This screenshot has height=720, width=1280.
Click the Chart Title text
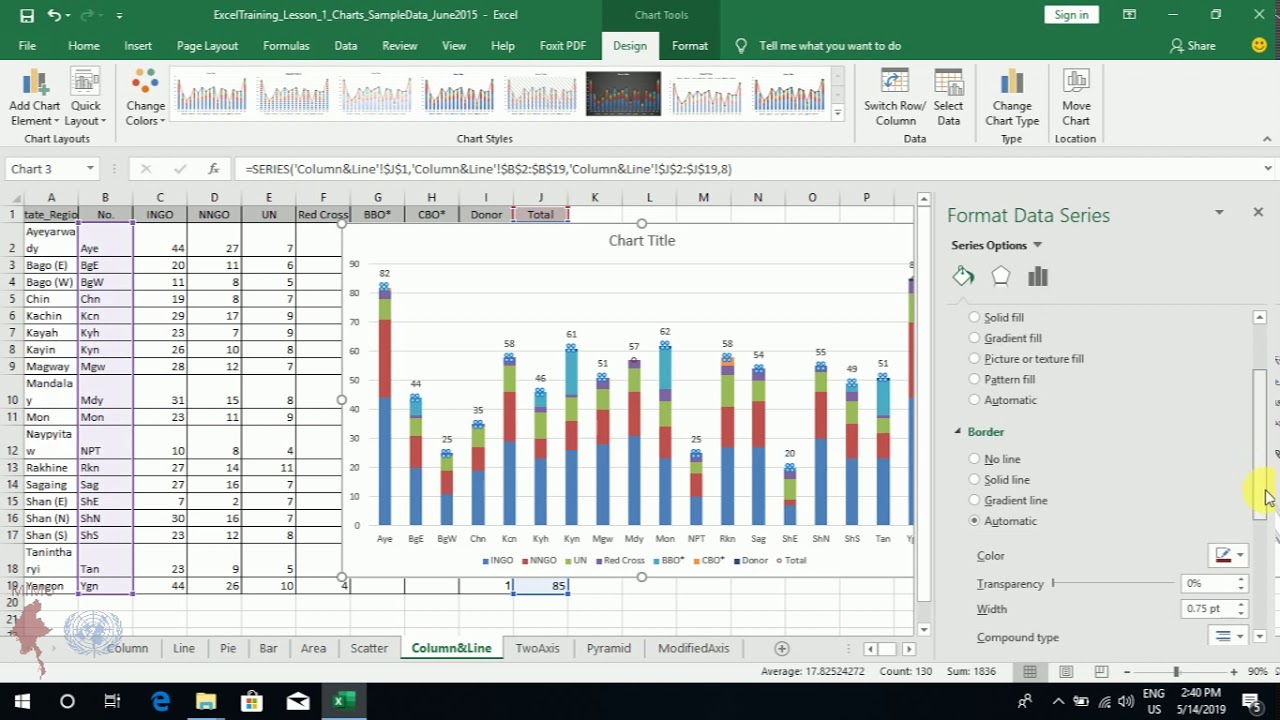point(642,240)
